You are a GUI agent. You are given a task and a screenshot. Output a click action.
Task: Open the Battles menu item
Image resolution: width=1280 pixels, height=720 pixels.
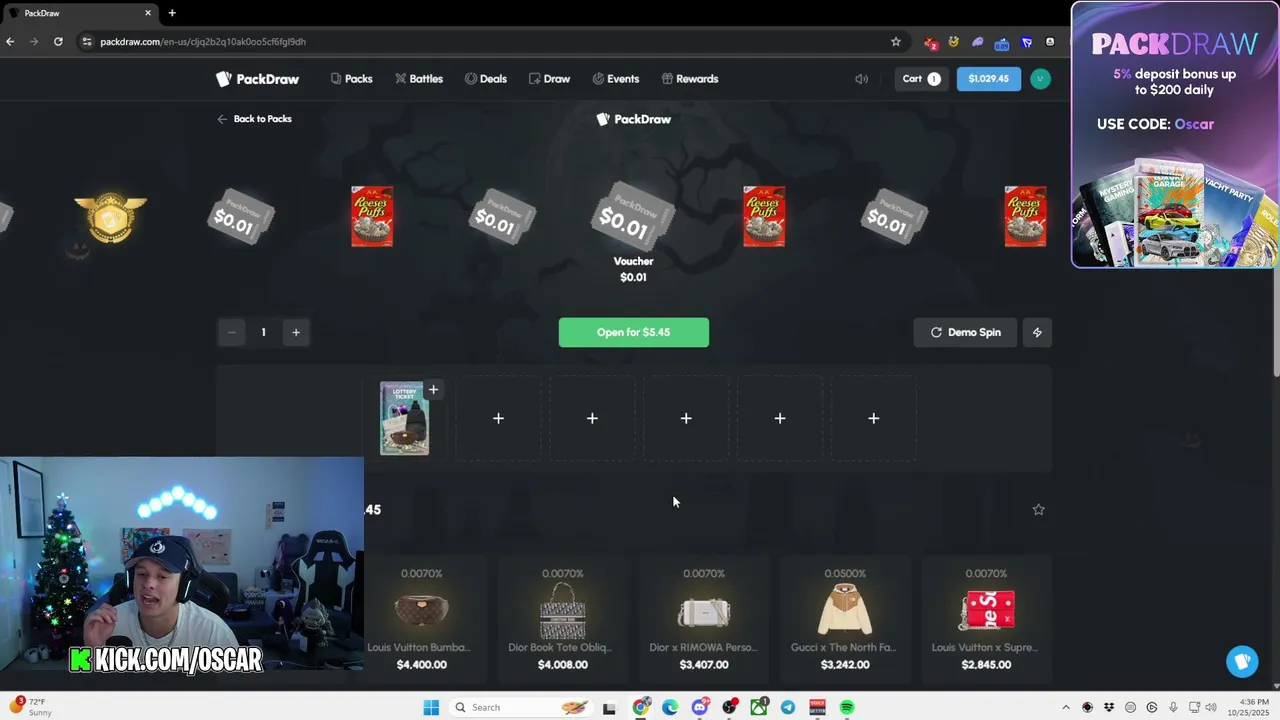click(418, 79)
